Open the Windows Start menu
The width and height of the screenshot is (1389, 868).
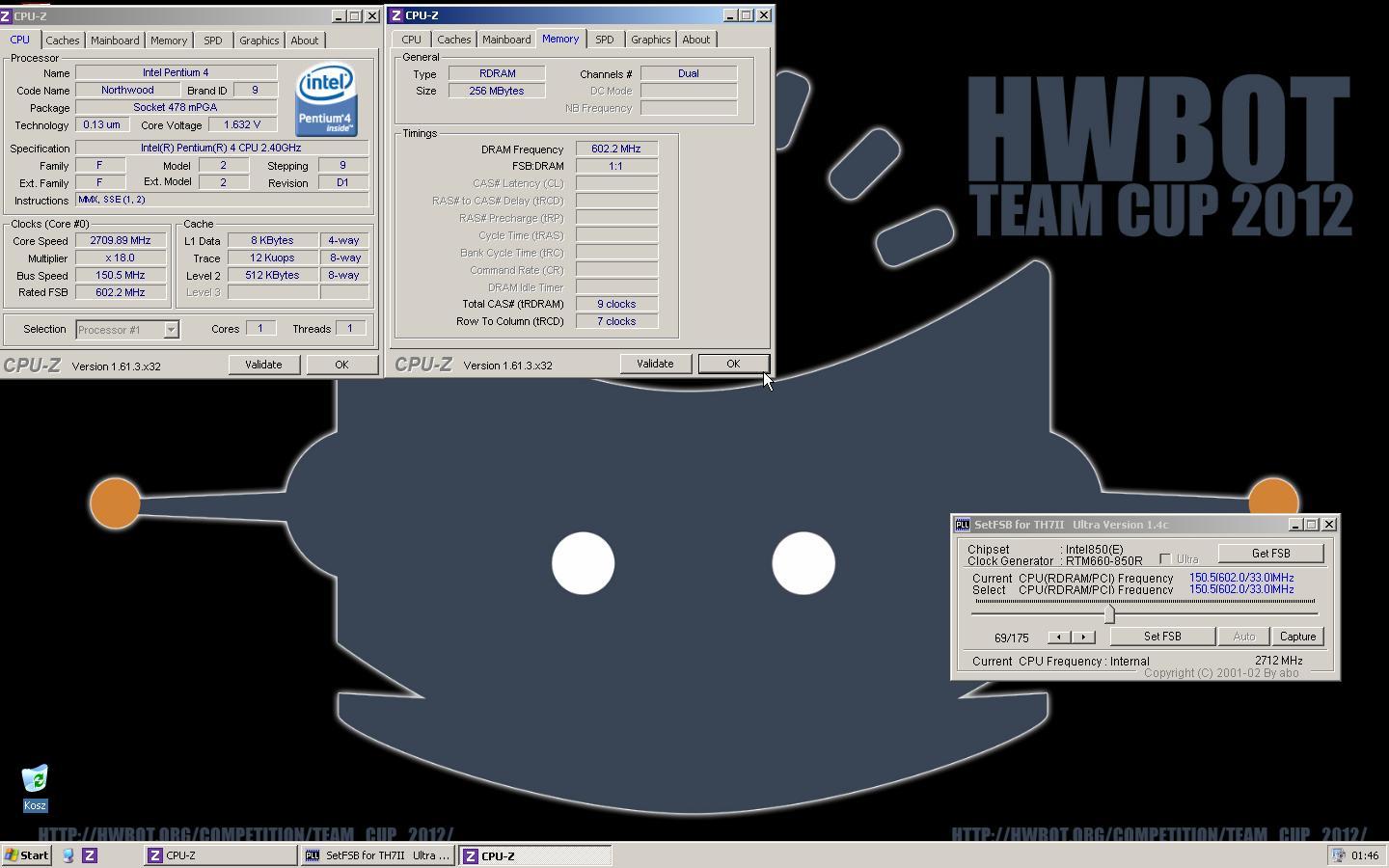(x=26, y=855)
